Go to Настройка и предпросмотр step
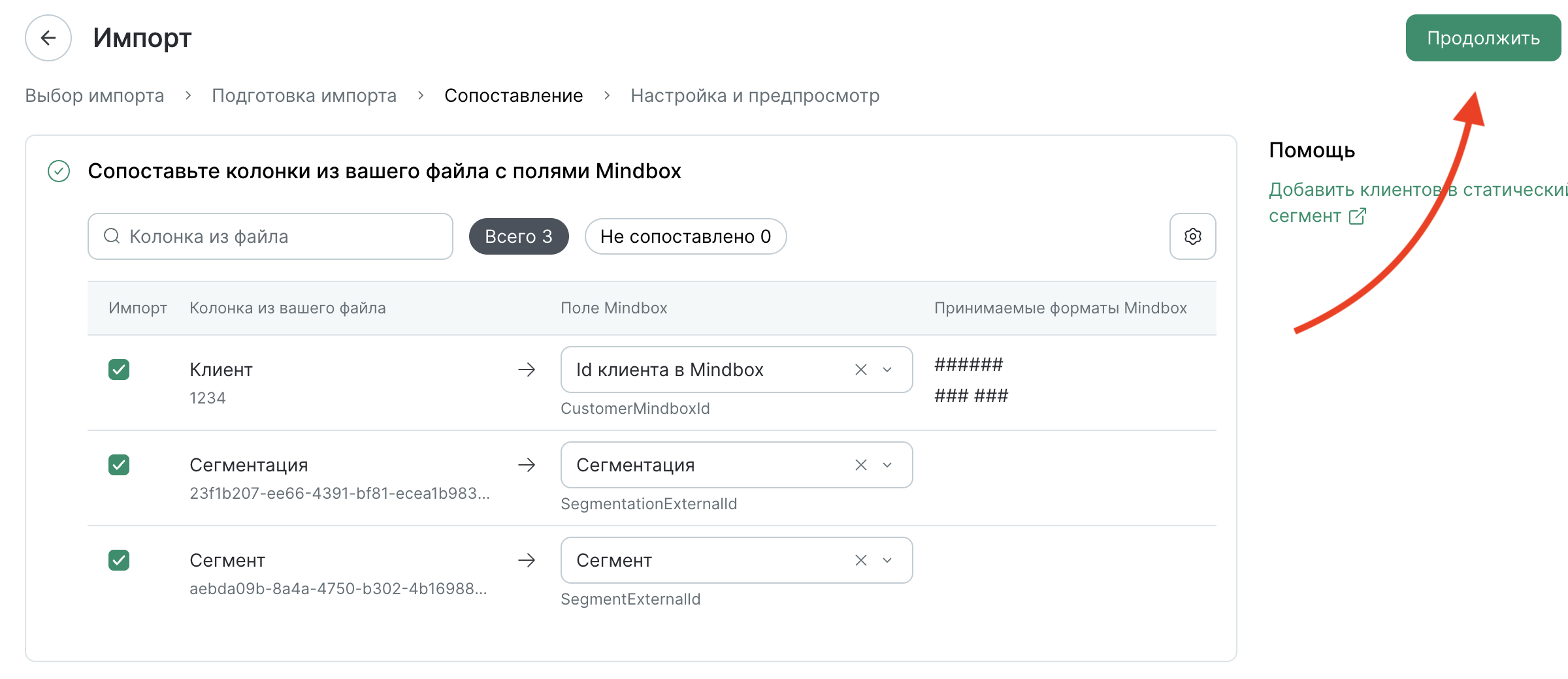1568x679 pixels. 755,95
